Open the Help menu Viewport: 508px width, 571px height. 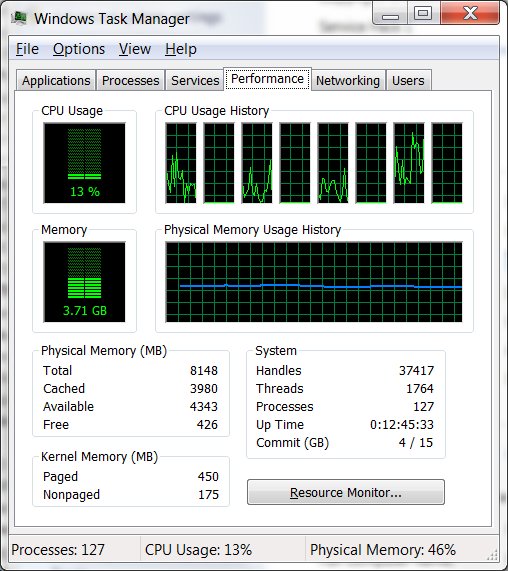(181, 49)
